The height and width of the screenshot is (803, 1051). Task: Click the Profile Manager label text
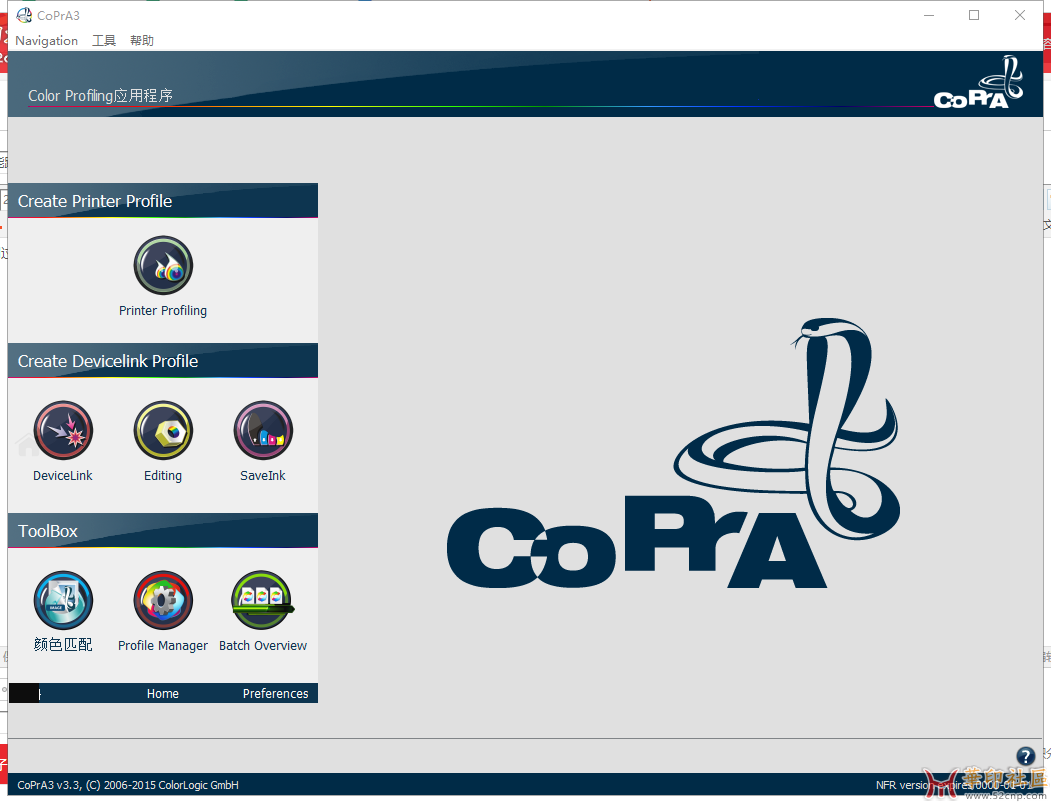[x=163, y=646]
